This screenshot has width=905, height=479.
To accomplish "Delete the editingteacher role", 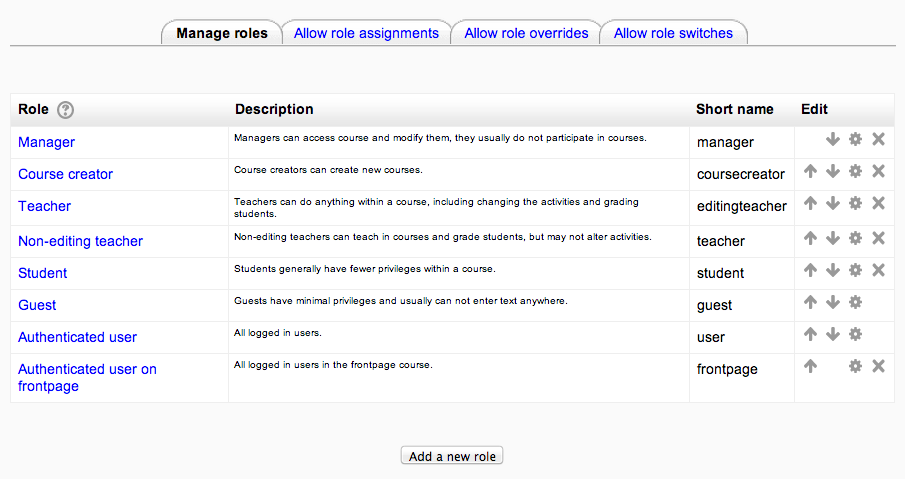I will [878, 203].
